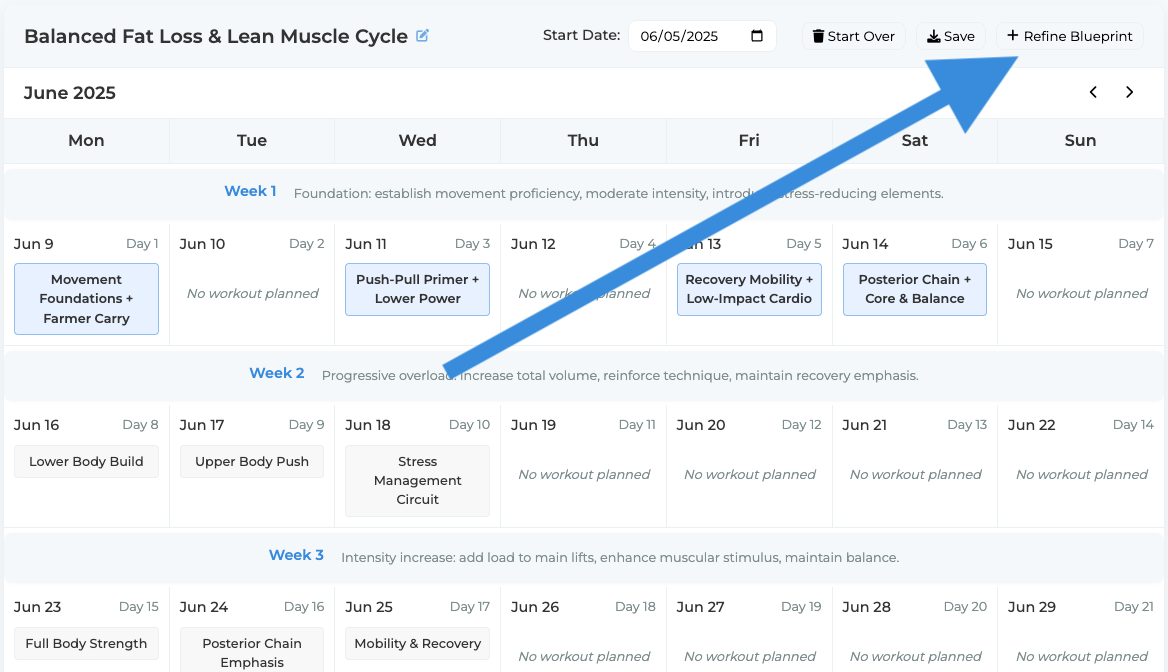Click No workout planned under Jun 15
This screenshot has height=672, width=1168.
1082,294
